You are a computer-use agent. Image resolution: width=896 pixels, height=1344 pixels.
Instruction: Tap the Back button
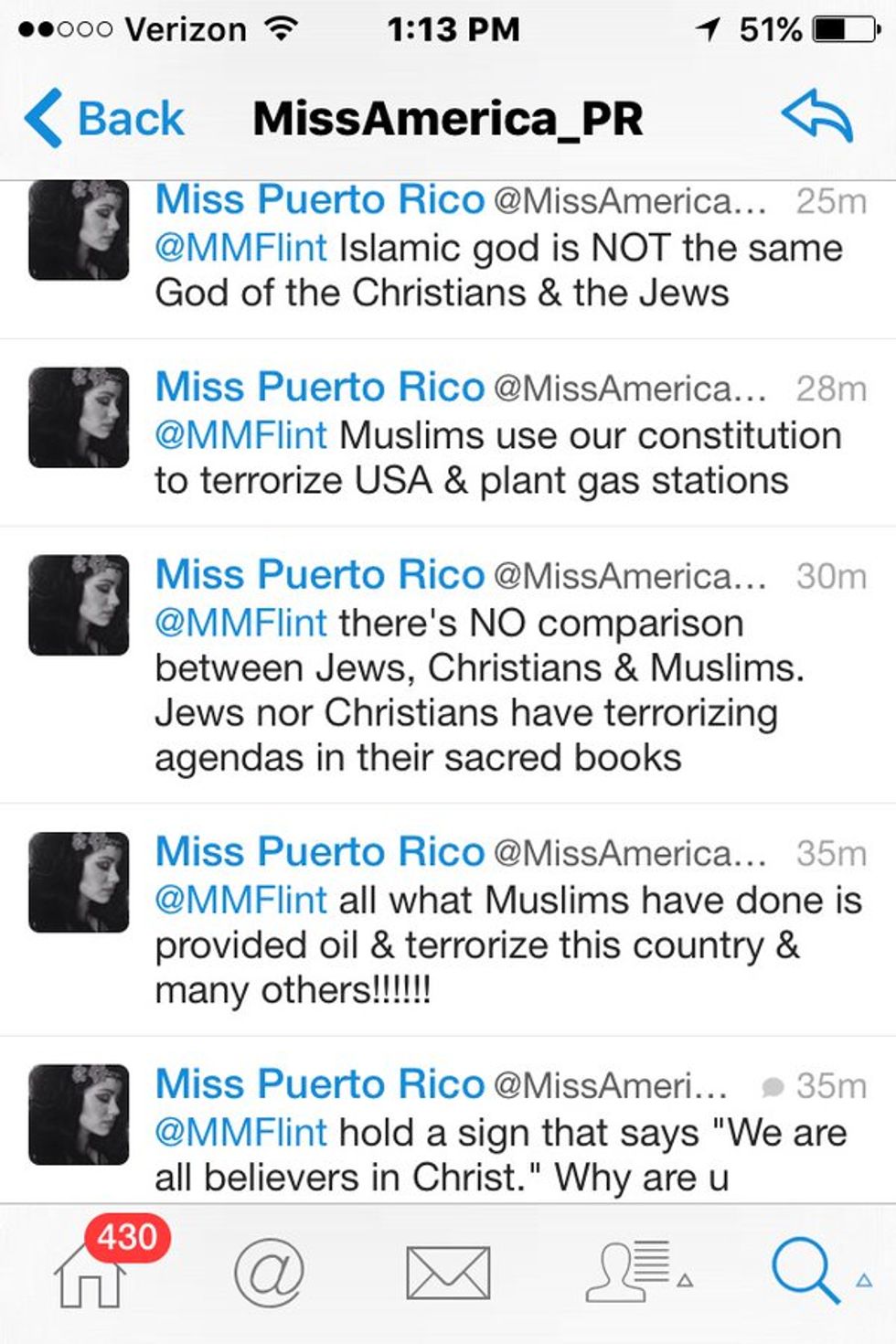click(x=105, y=119)
